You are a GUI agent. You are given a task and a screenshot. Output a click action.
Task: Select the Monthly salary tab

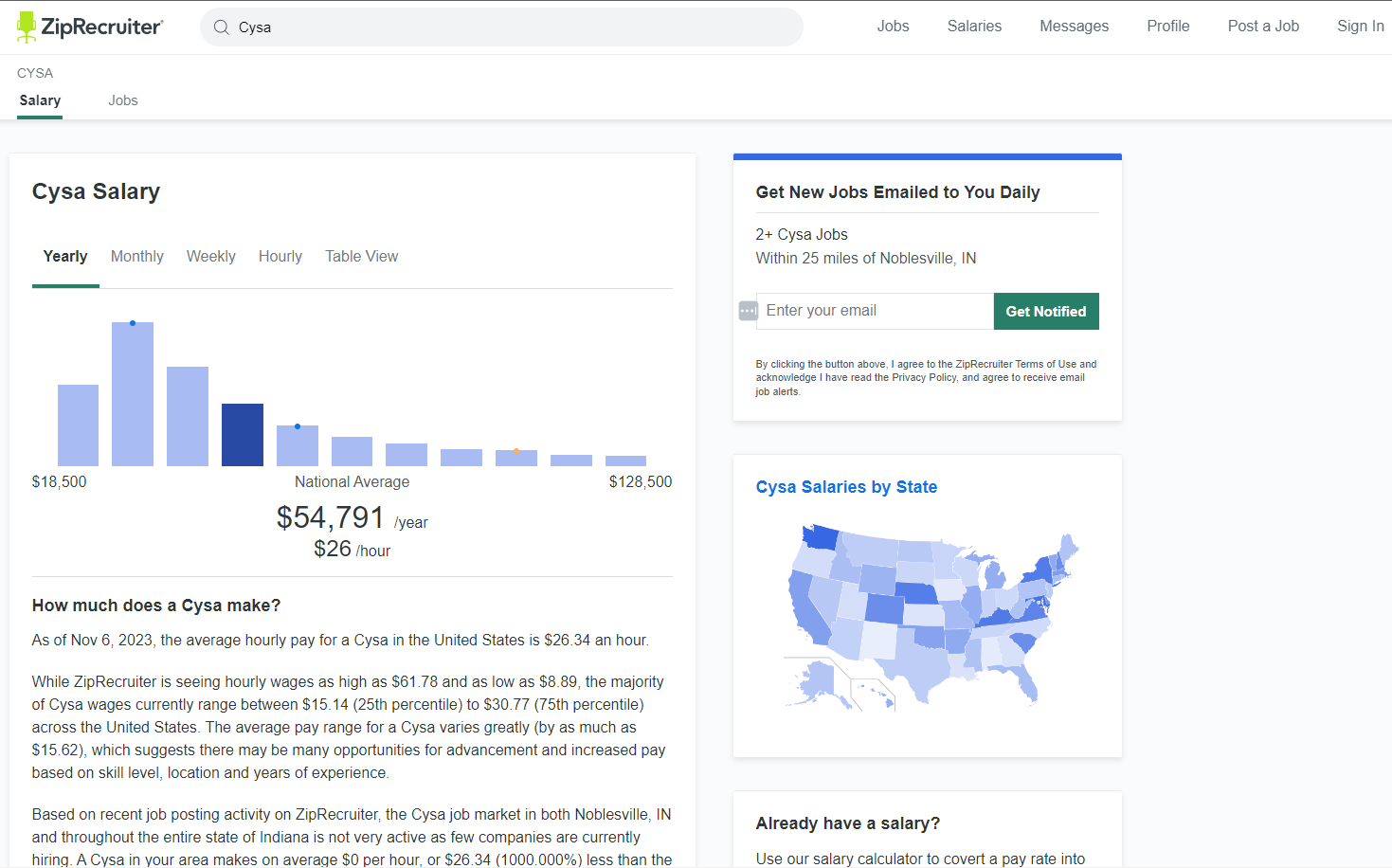coord(136,257)
